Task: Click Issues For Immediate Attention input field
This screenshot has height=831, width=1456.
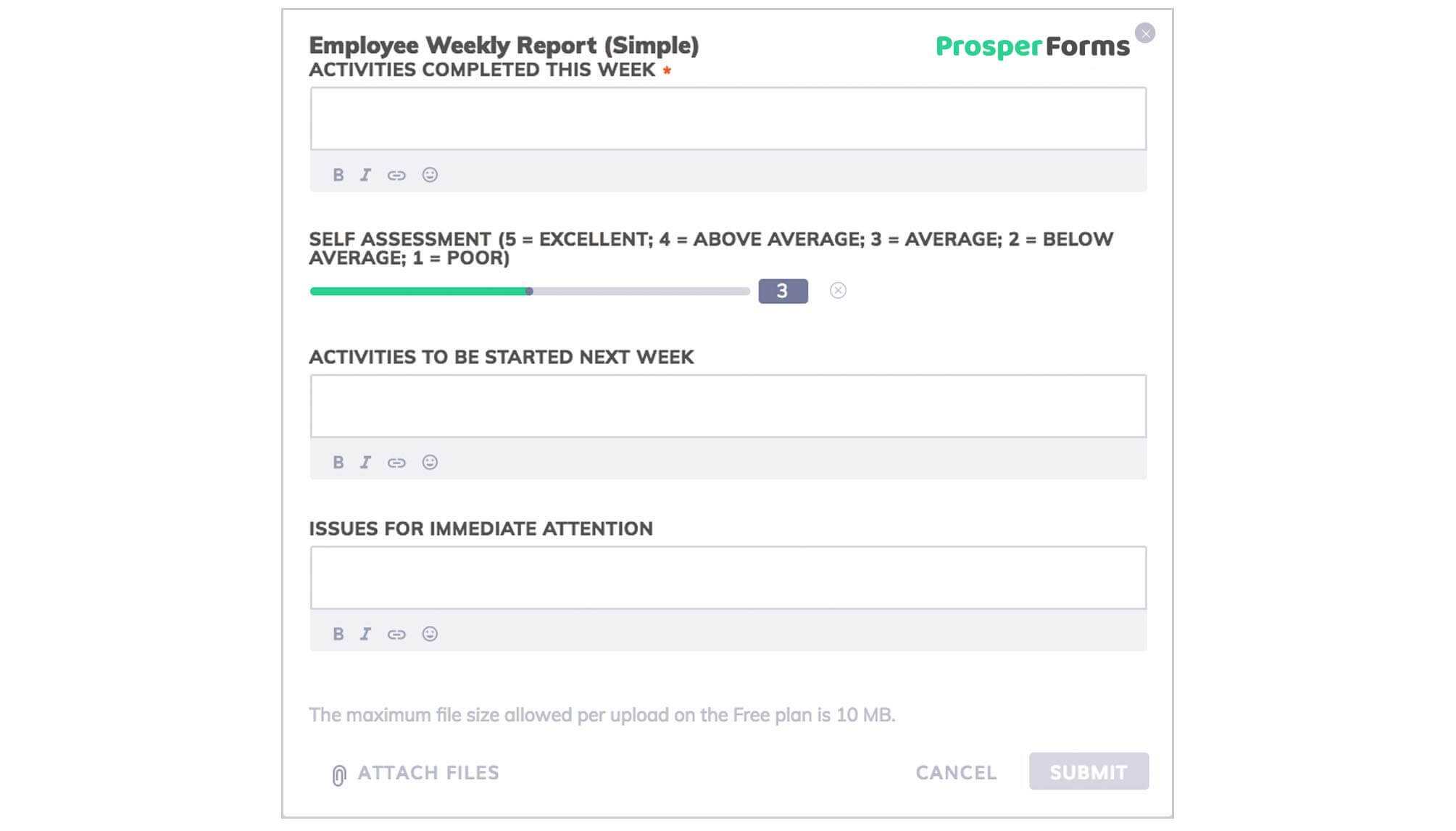Action: point(727,577)
